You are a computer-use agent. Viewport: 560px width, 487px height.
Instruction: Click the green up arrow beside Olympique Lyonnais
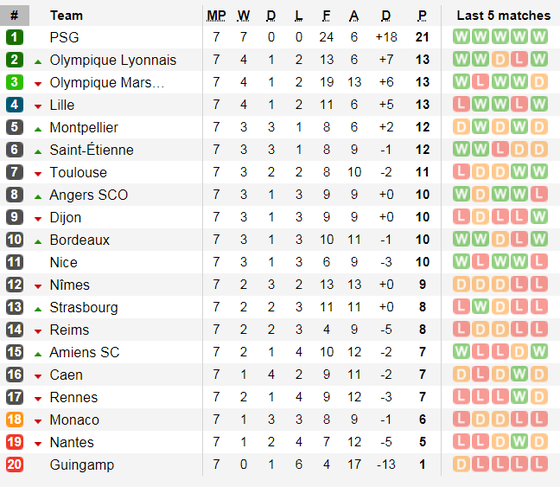coord(38,62)
